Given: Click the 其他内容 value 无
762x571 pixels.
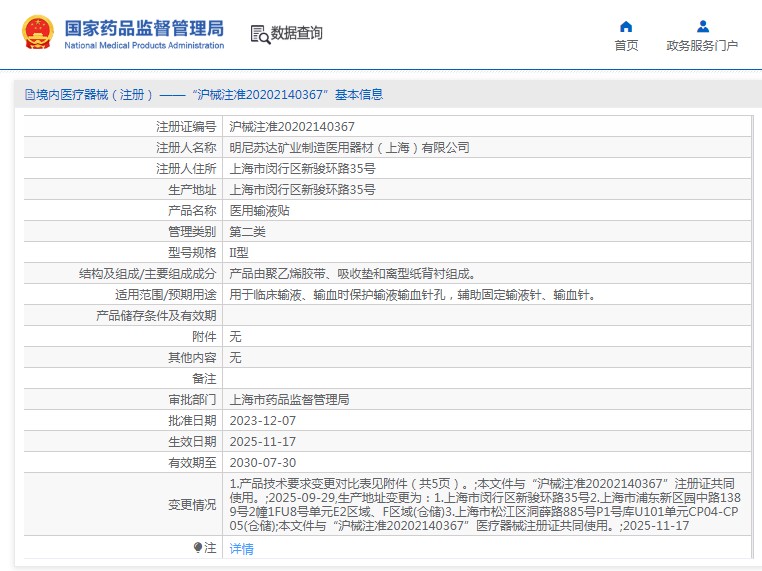Looking at the screenshot, I should (x=235, y=357).
